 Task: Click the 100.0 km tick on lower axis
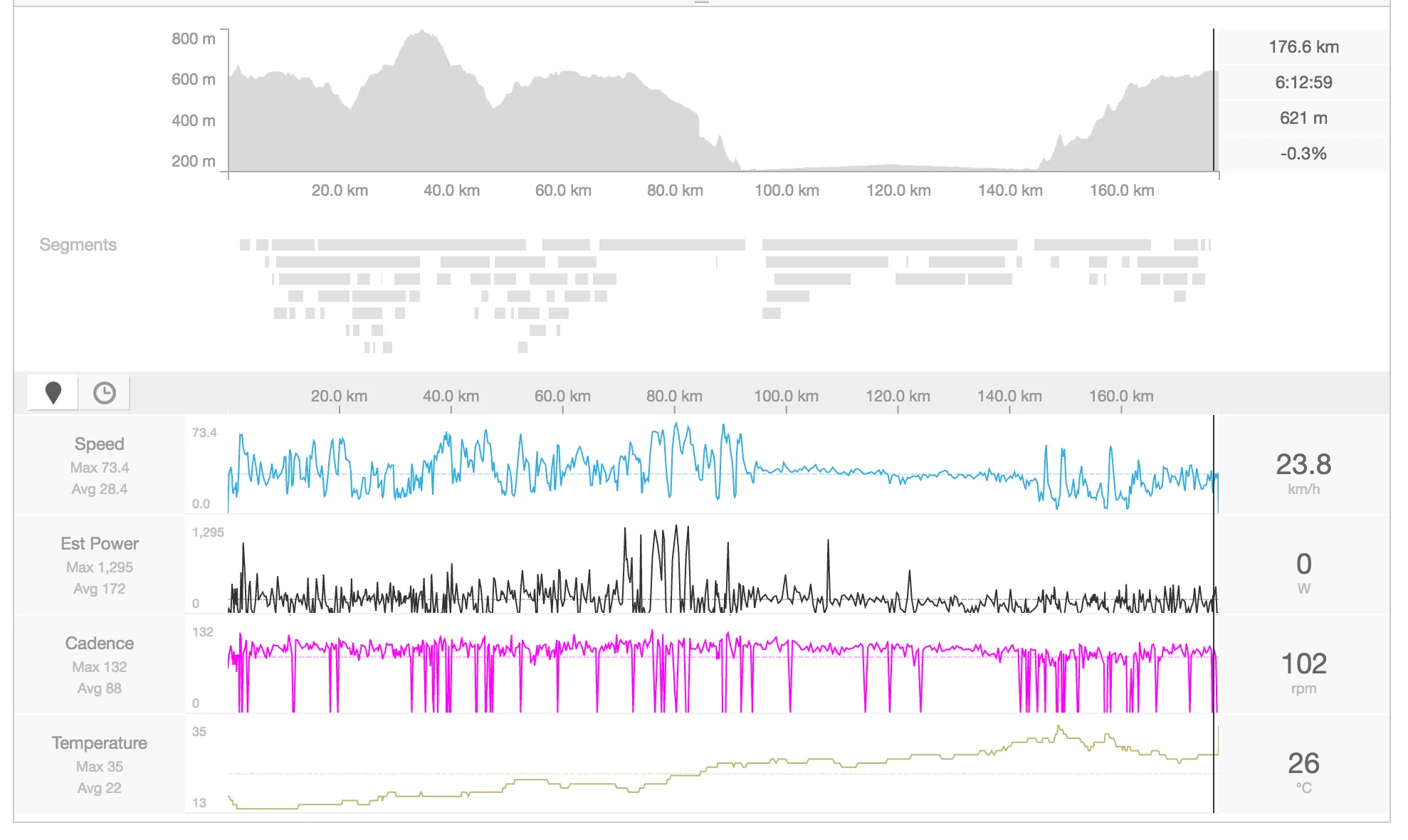click(x=786, y=397)
